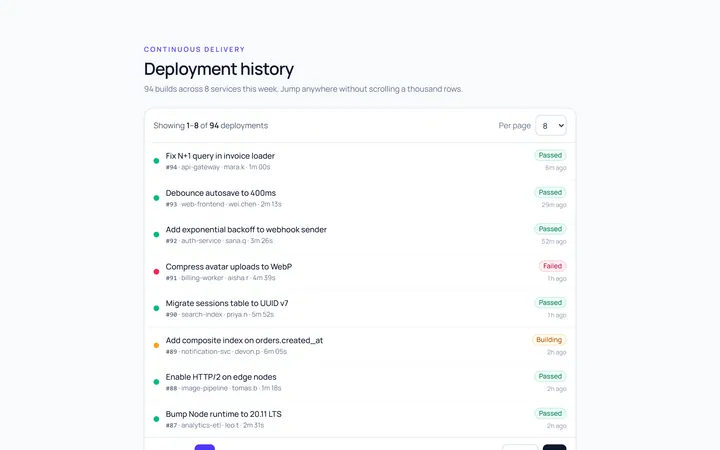
Task: Select metadata '#94 · api-gateway · mara.k · 1m 00s'
Action: [218, 167]
